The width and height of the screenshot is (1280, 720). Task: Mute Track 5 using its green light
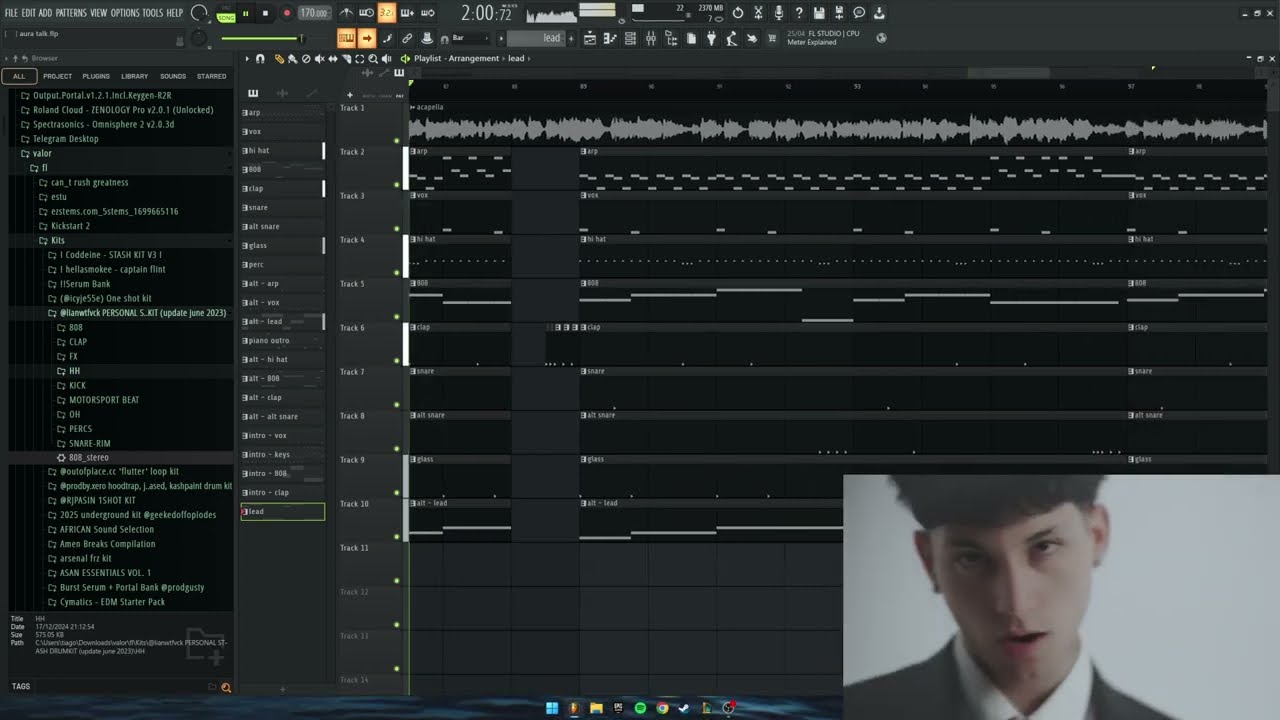pos(397,317)
